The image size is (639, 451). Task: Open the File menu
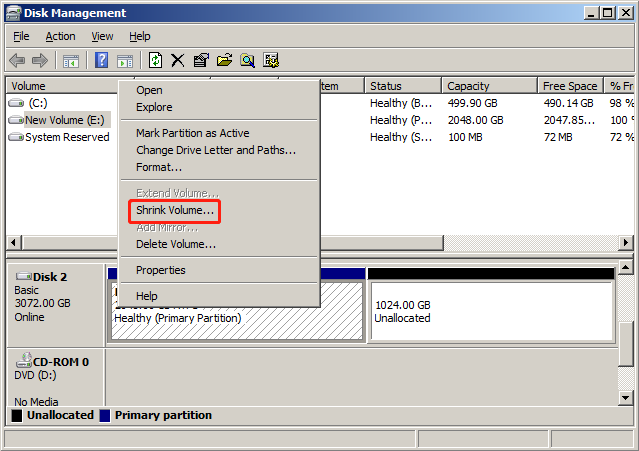click(21, 36)
